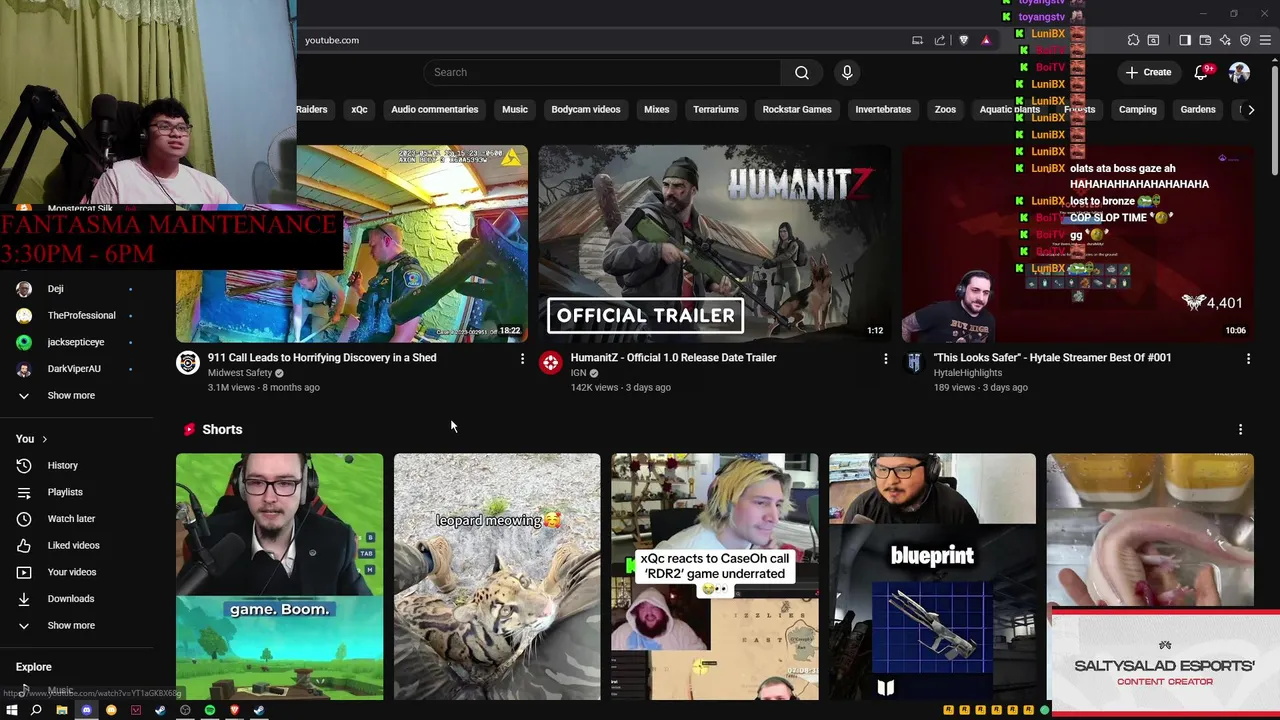Open OBS Studio from the taskbar
Screen dimensions: 1280x720
click(x=185, y=710)
